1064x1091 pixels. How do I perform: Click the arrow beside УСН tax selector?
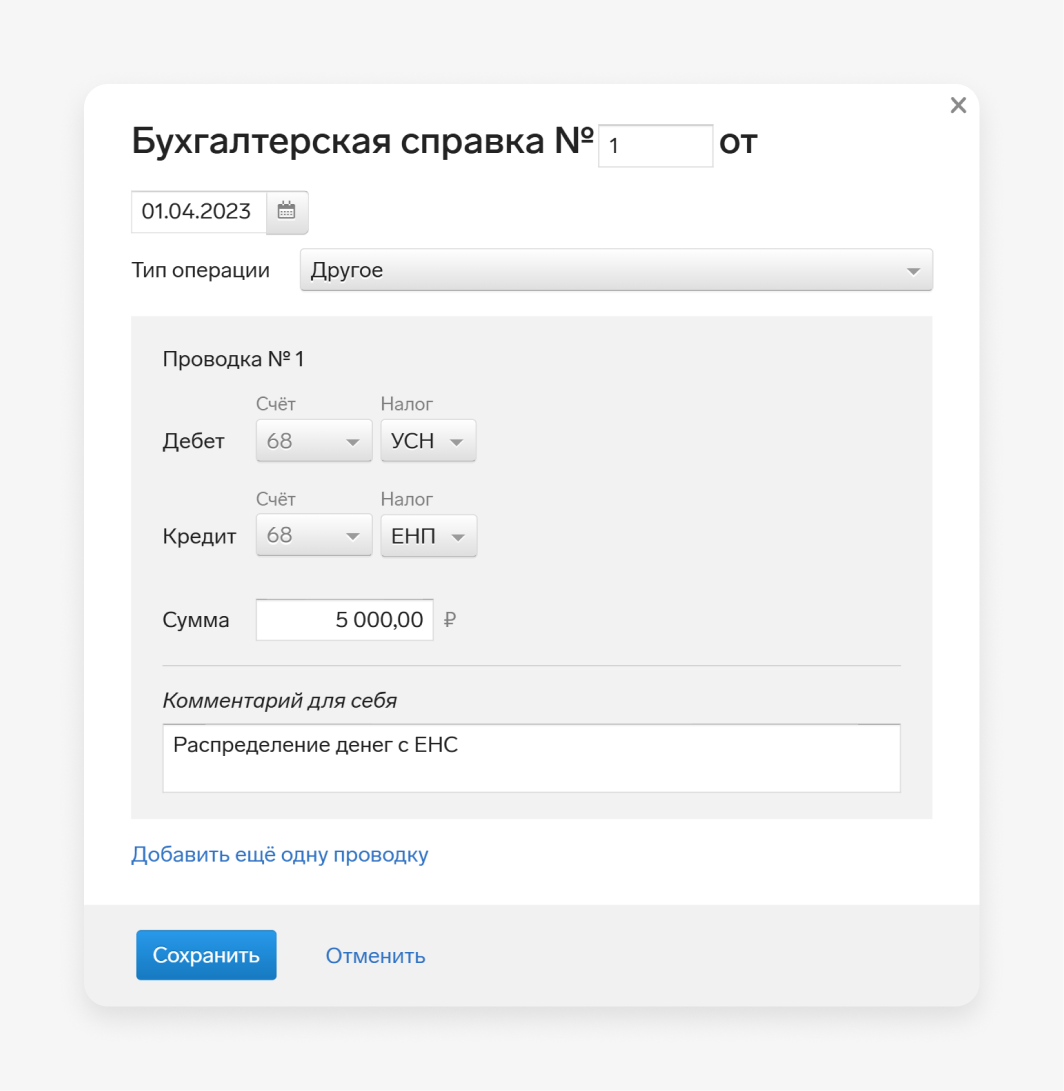pos(456,442)
